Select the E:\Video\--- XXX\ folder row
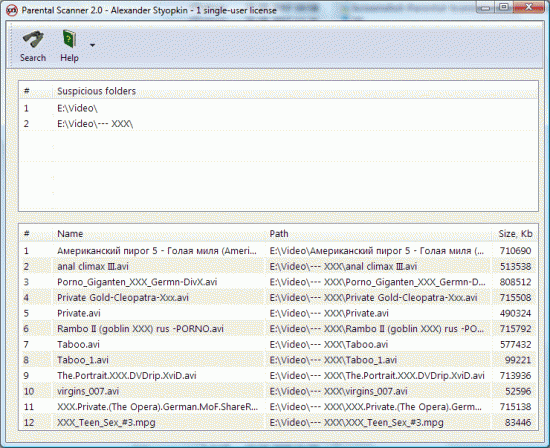 pyautogui.click(x=278, y=123)
